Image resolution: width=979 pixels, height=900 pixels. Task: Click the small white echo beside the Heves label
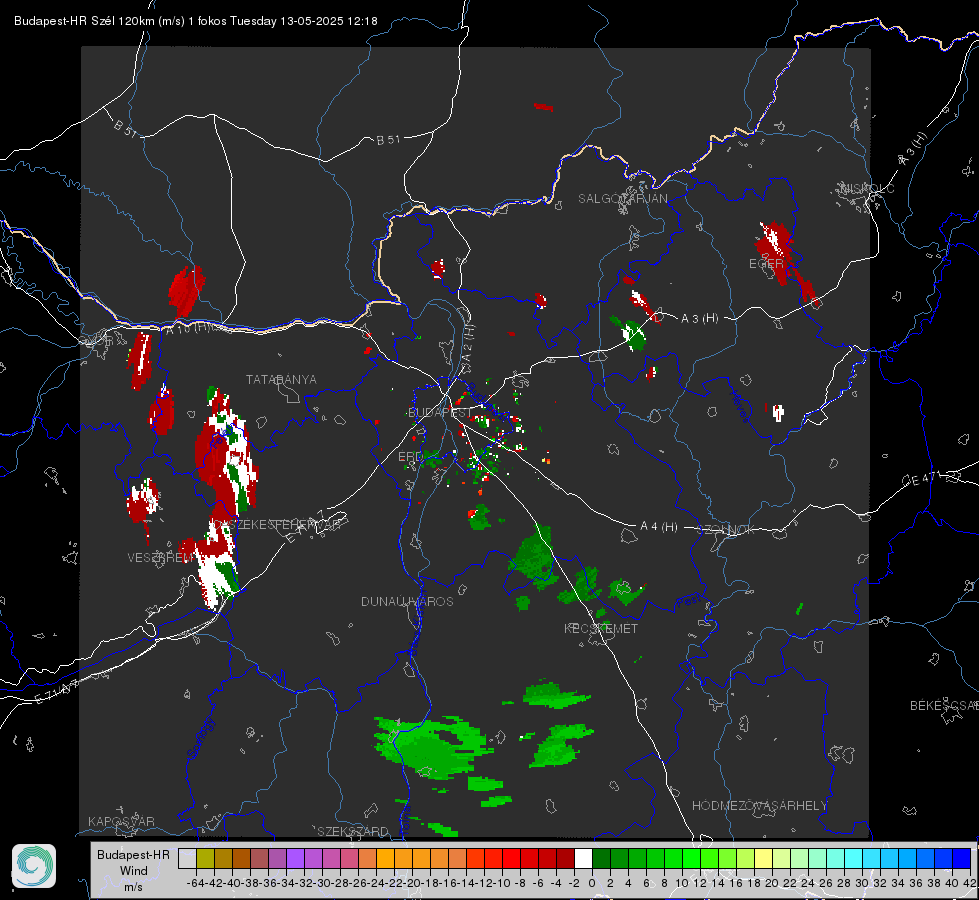778,412
